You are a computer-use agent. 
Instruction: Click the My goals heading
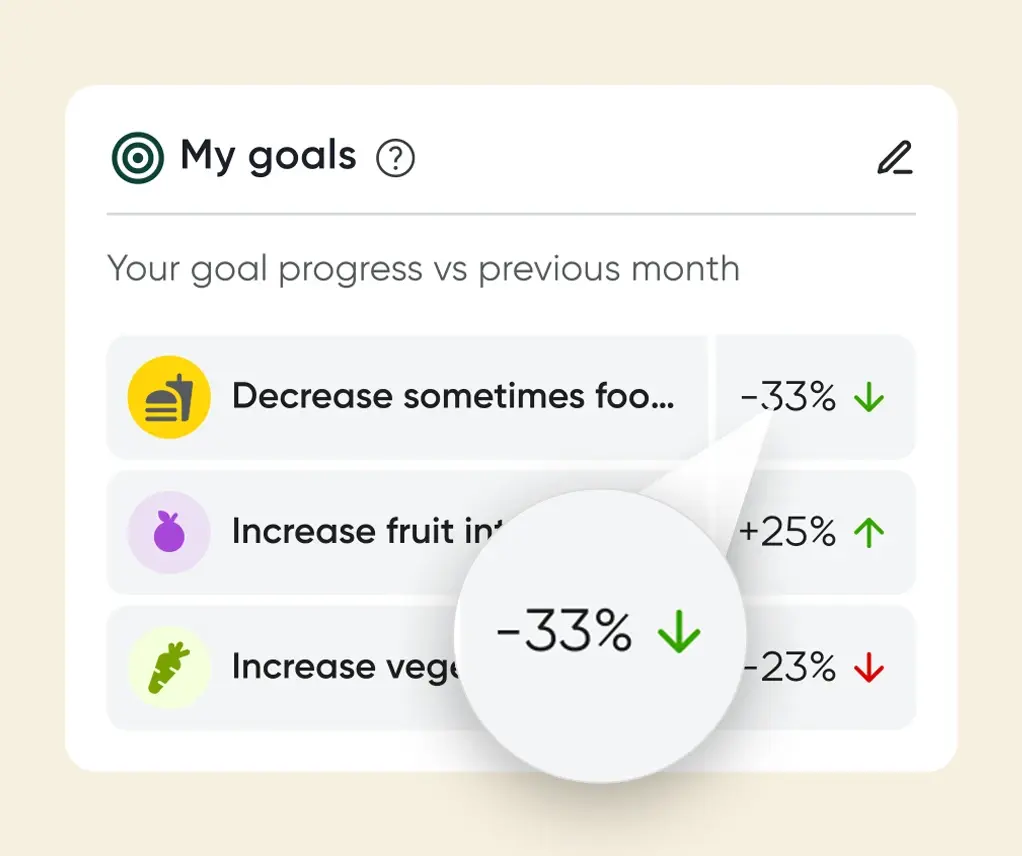point(268,156)
